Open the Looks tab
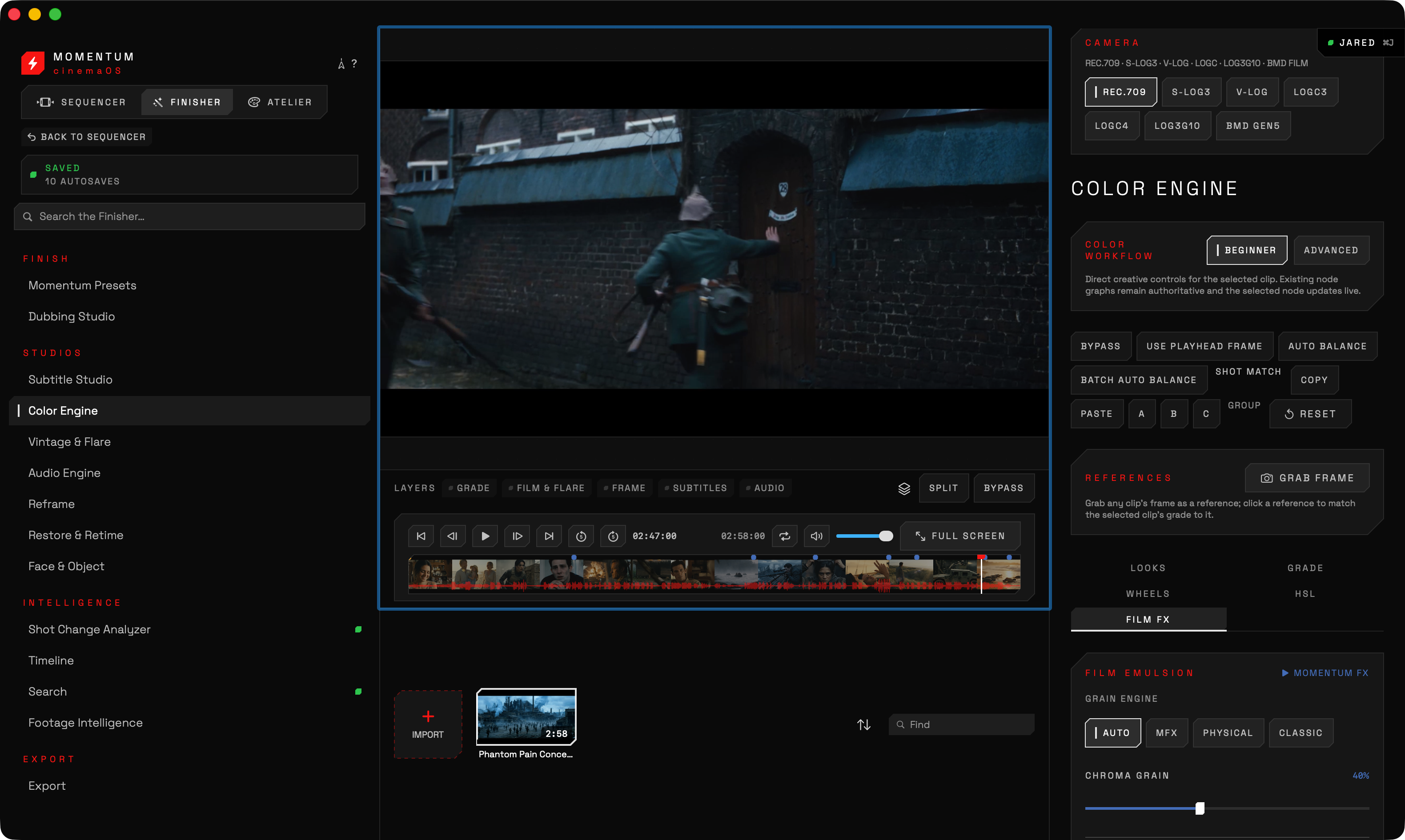The image size is (1405, 840). tap(1148, 568)
